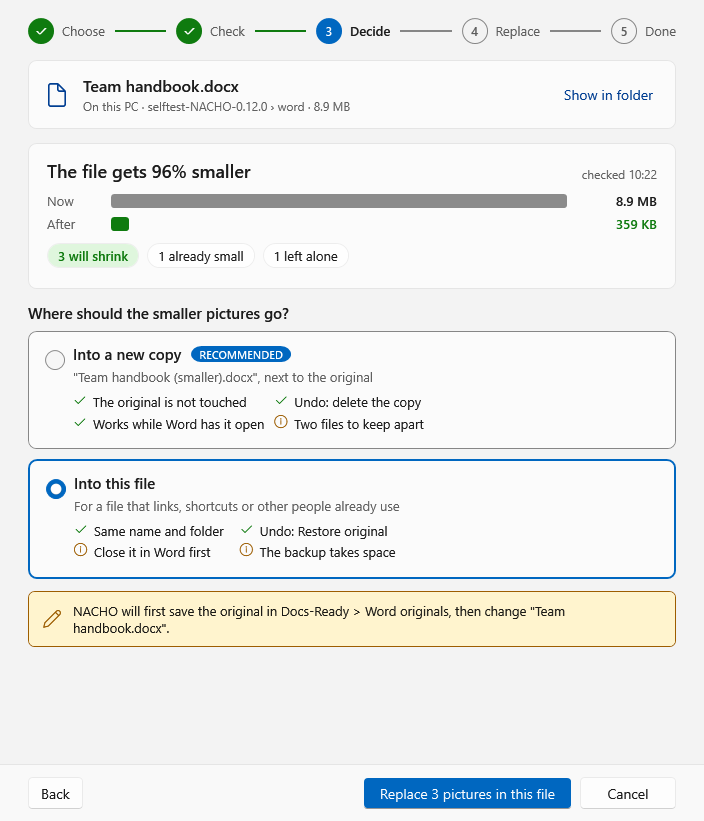Click Replace 3 pictures in this file button
This screenshot has height=821, width=704.
point(467,794)
